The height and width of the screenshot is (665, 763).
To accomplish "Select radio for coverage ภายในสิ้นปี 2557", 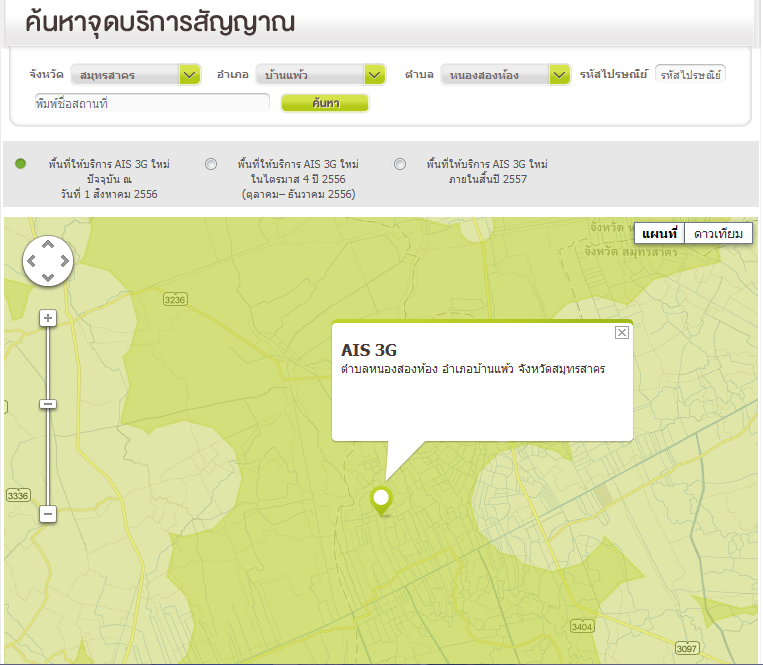I will pyautogui.click(x=400, y=164).
